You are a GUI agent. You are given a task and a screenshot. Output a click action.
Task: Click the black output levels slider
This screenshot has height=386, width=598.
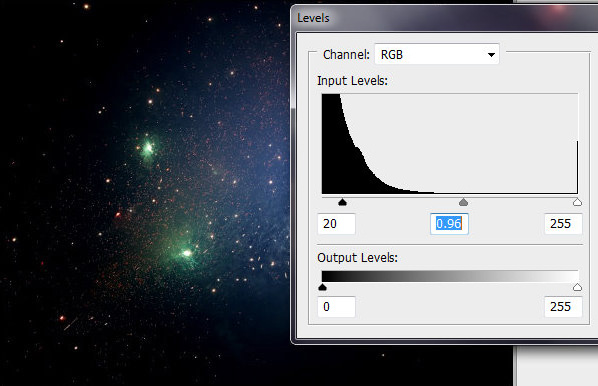click(x=322, y=287)
